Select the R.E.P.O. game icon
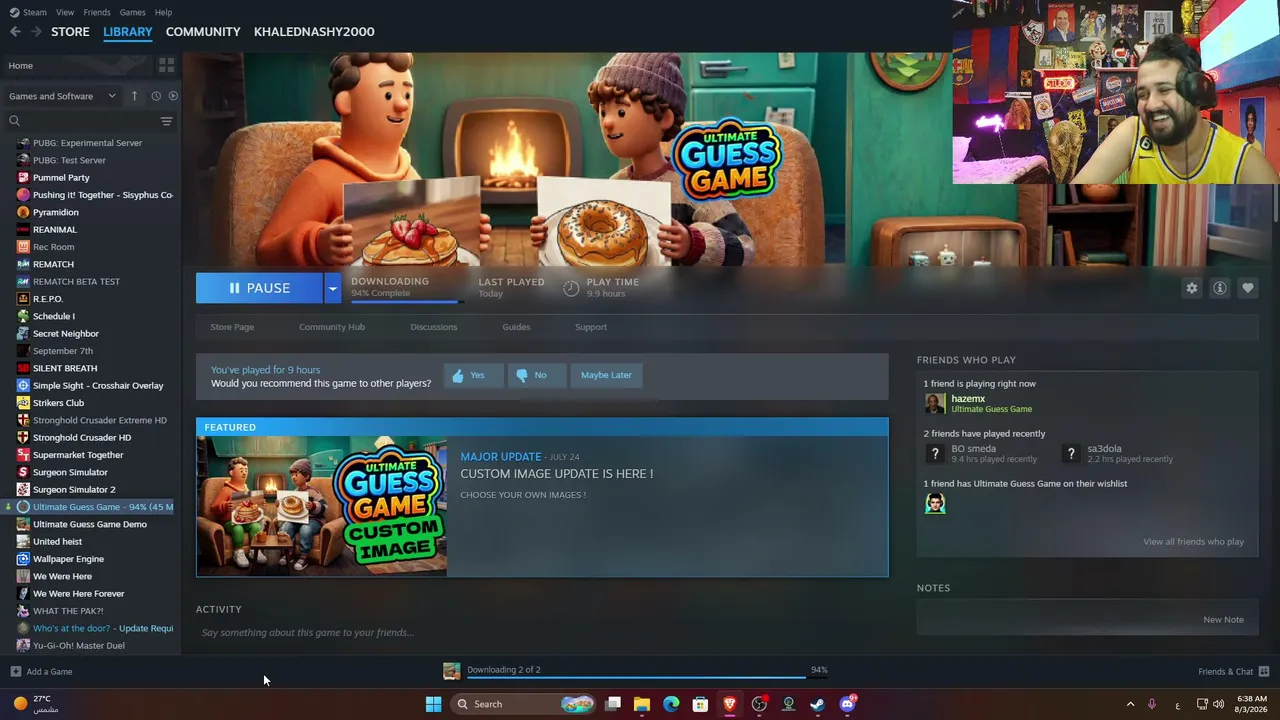 coord(23,299)
